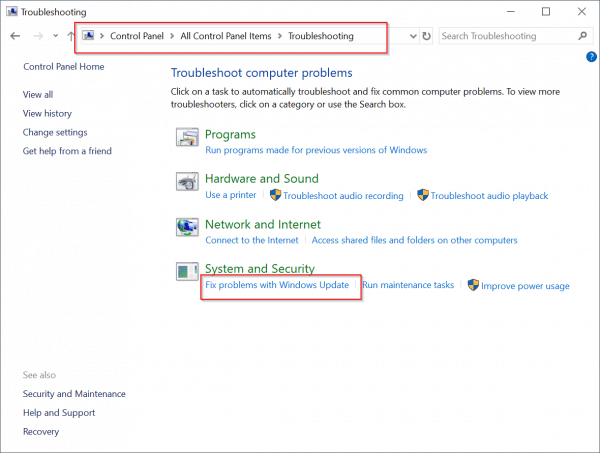Click the search magnifier icon

point(583,36)
